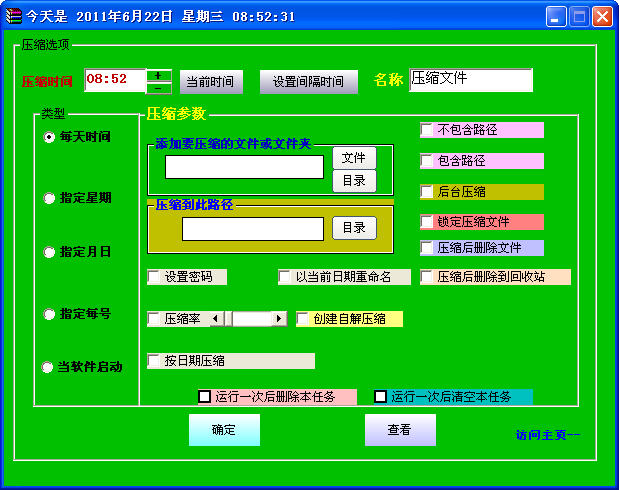Enable the 设置密码 checkbox
The height and width of the screenshot is (490, 619).
tap(154, 277)
